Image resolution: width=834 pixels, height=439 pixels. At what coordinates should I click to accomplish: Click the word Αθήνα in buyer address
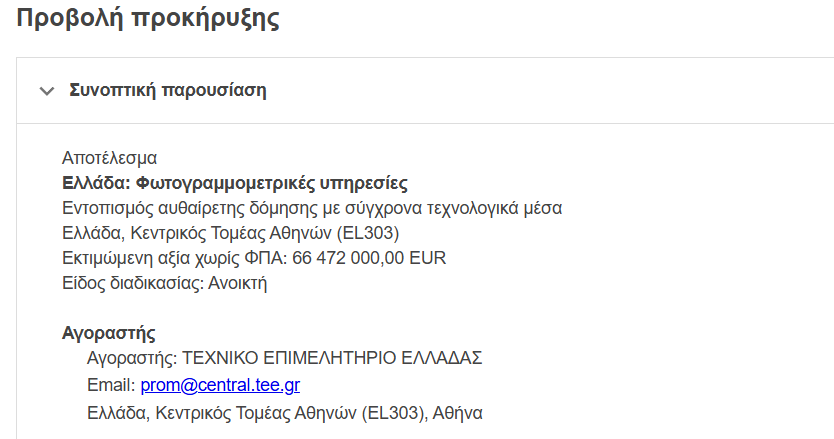pos(458,411)
